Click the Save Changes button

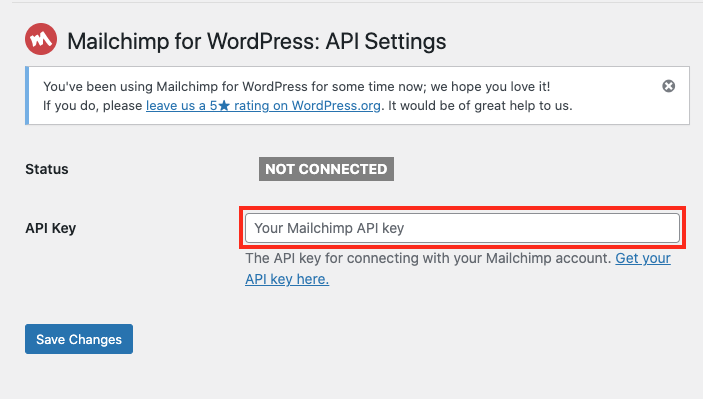coord(79,339)
